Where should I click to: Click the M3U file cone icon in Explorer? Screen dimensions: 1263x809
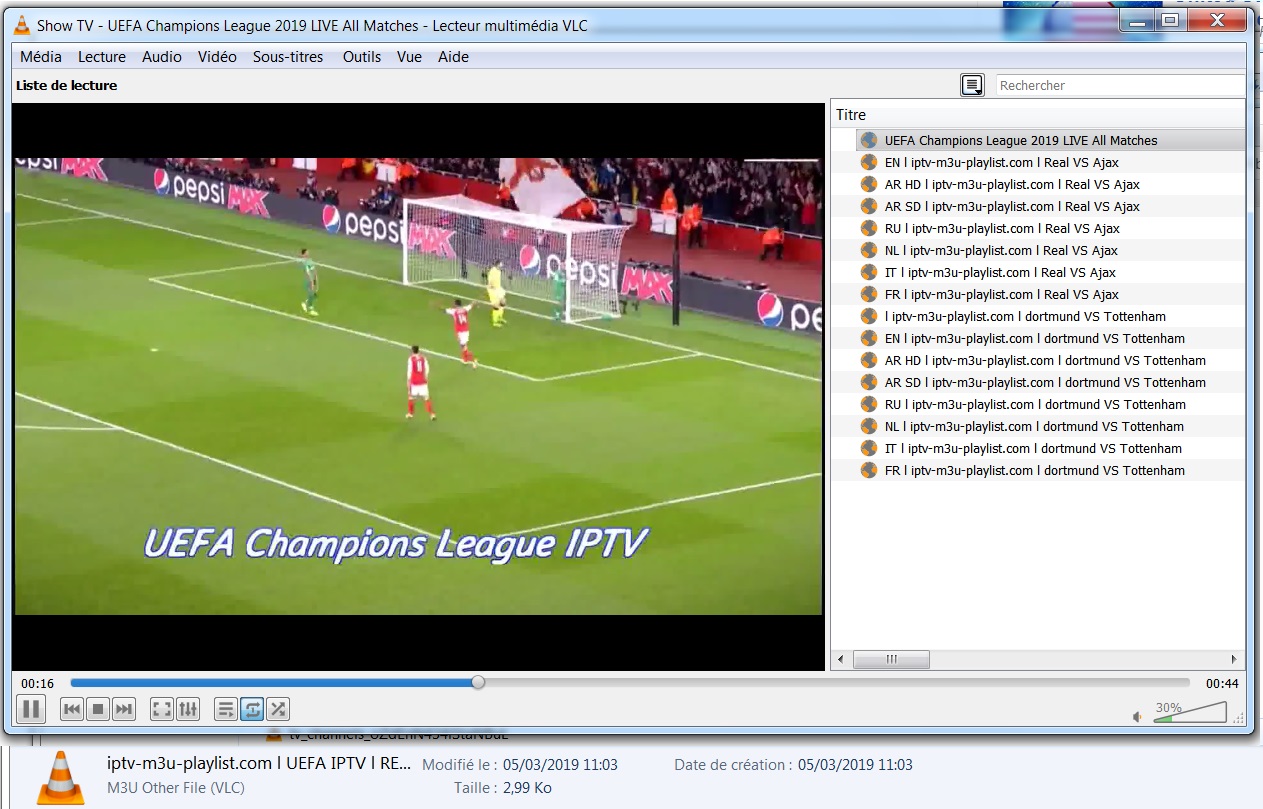click(61, 777)
